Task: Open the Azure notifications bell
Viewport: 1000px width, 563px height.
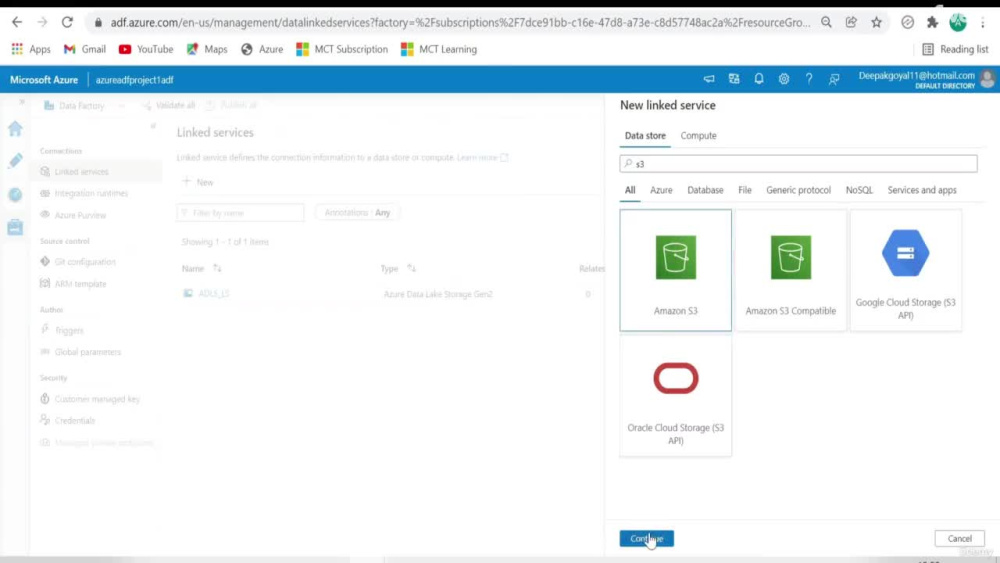Action: click(759, 79)
